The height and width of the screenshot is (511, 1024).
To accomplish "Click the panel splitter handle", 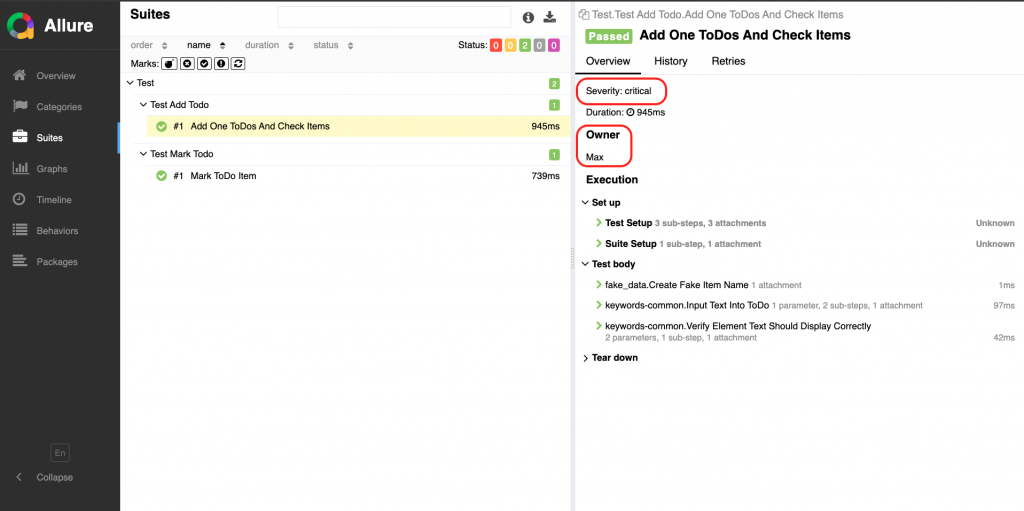I will pos(573,256).
